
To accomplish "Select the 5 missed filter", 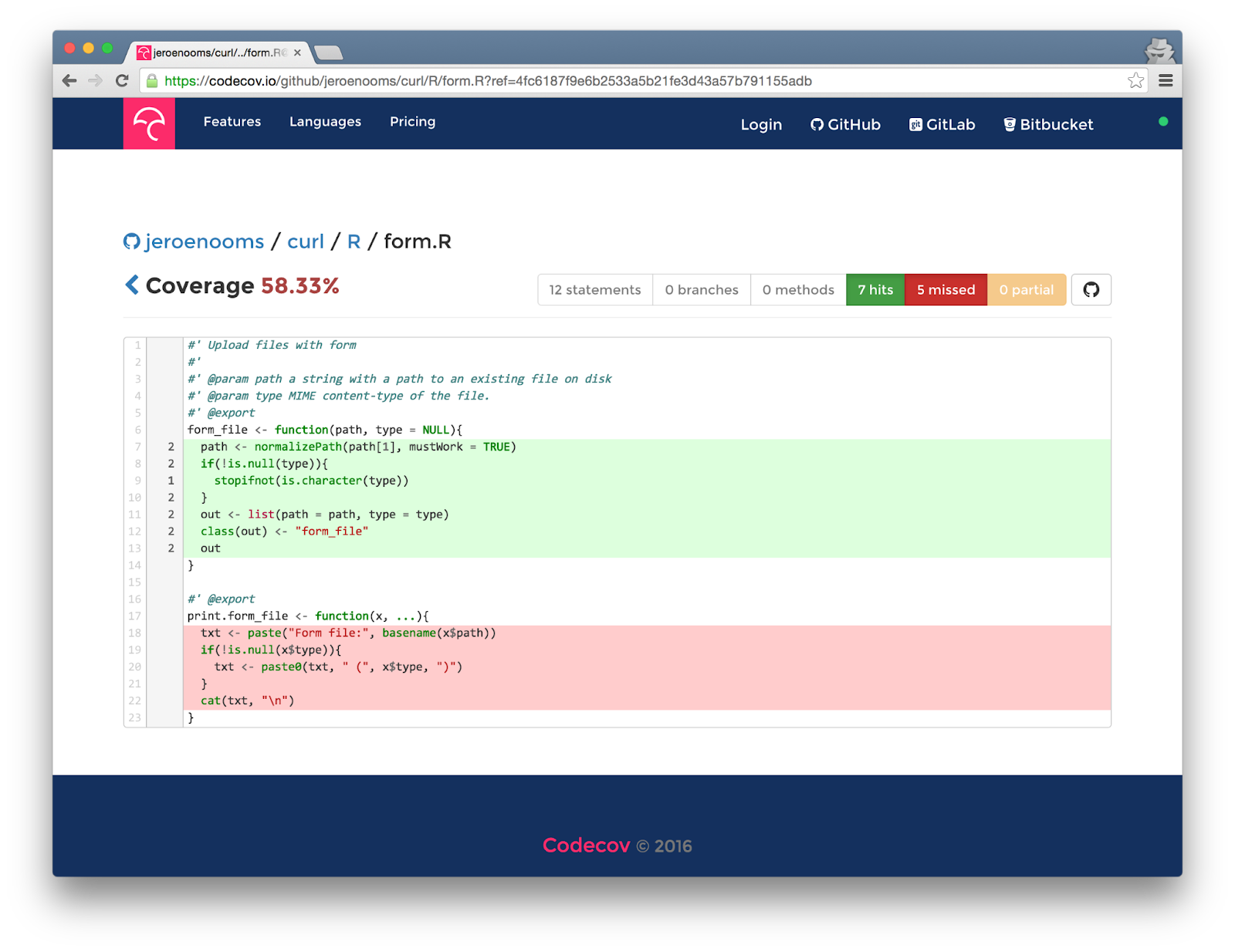I will coord(946,289).
